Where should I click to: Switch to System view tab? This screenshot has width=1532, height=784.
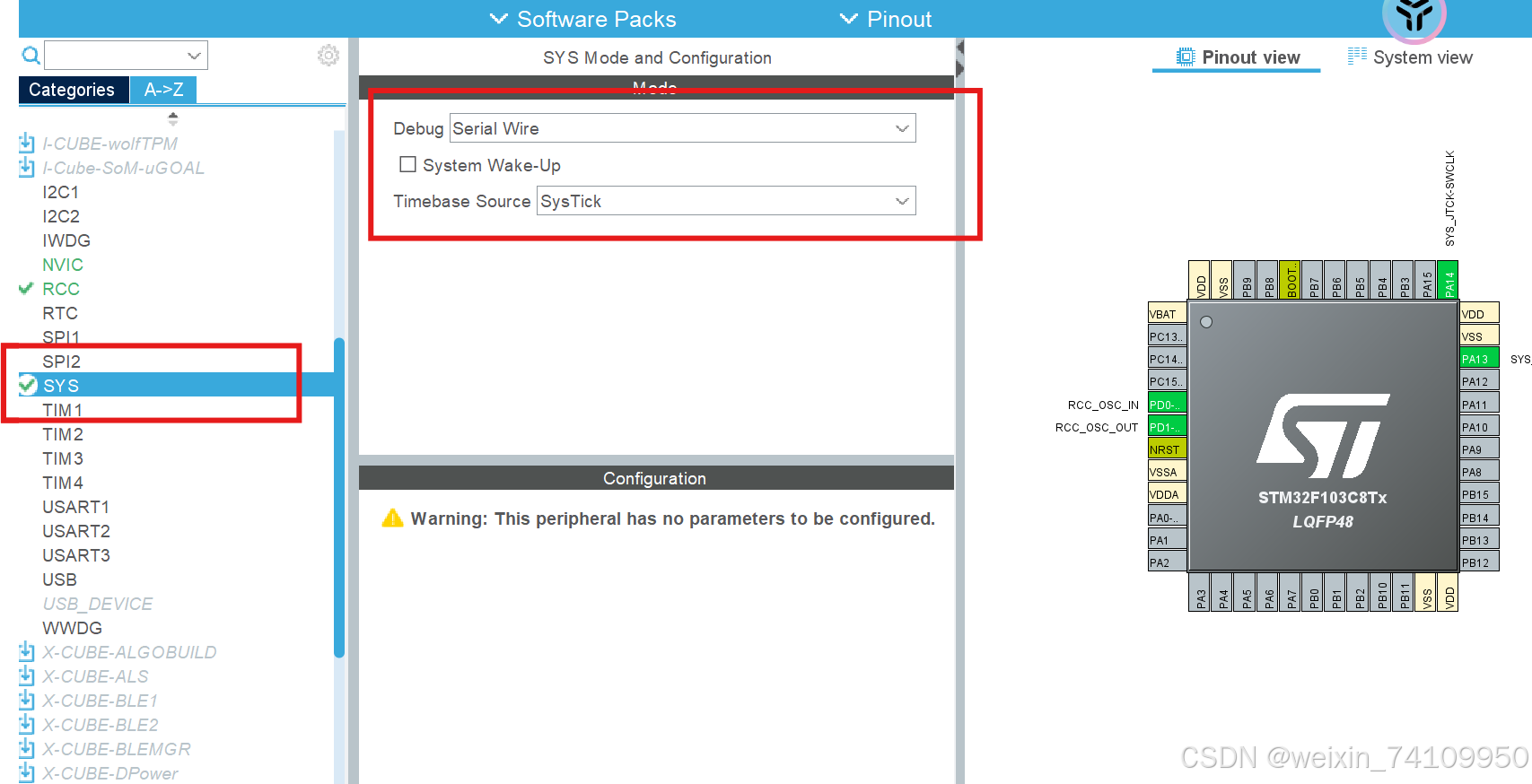tap(1410, 57)
